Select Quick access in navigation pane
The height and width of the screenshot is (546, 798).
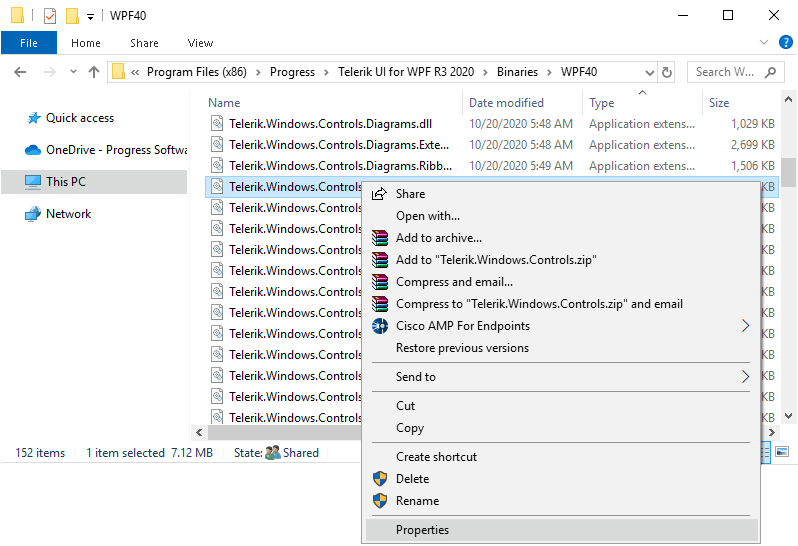79,118
